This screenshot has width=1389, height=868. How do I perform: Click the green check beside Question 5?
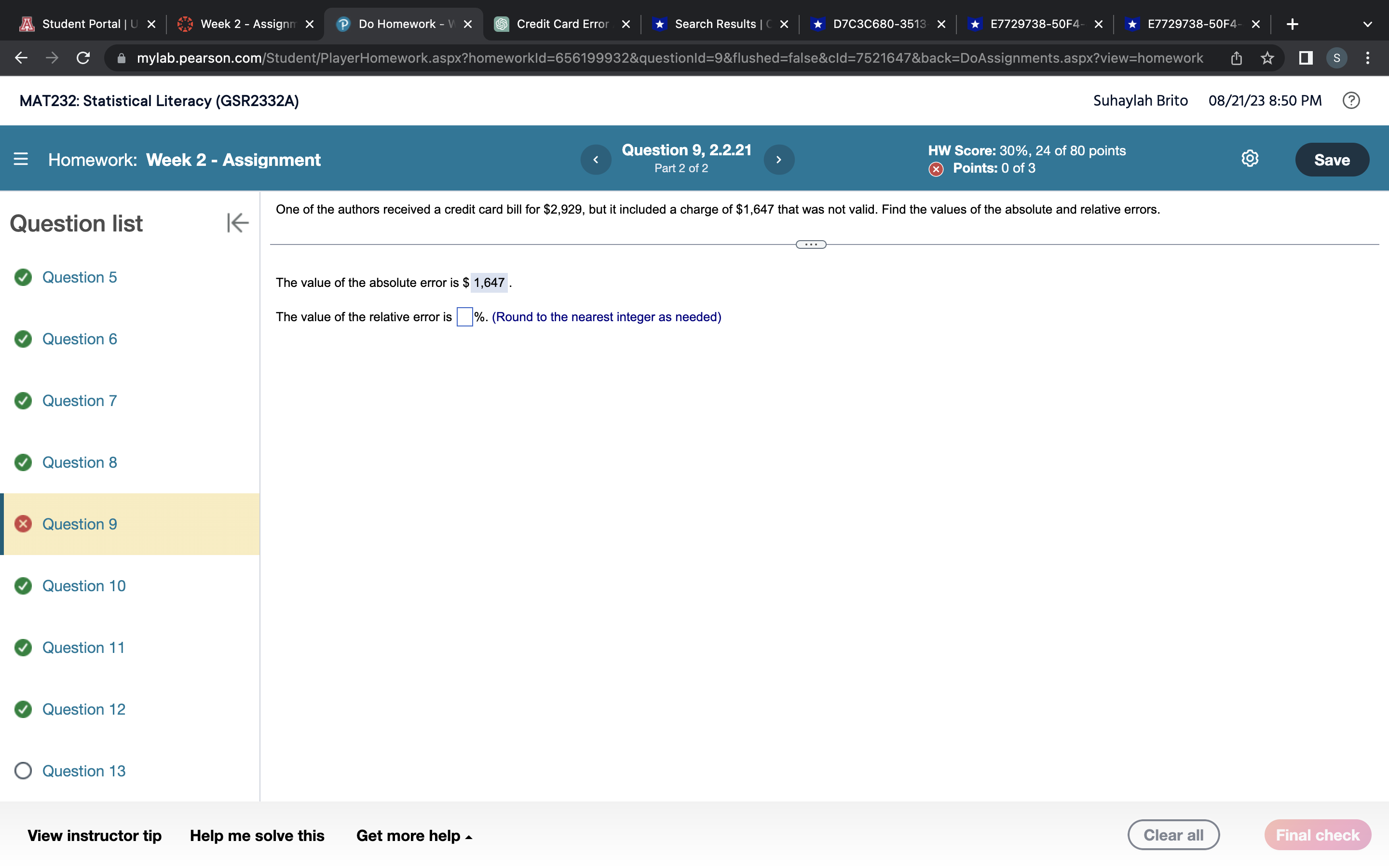click(23, 277)
